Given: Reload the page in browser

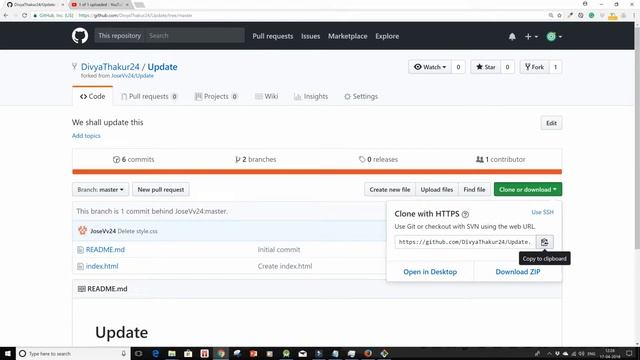Looking at the screenshot, I should point(24,16).
